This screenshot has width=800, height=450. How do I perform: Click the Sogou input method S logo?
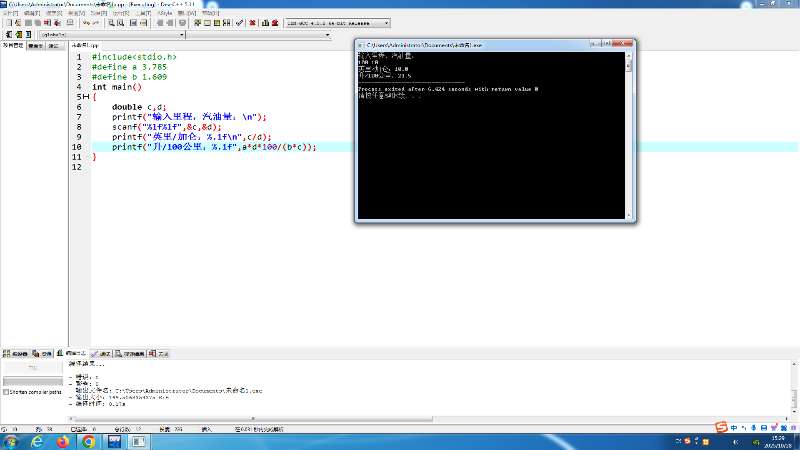point(721,427)
